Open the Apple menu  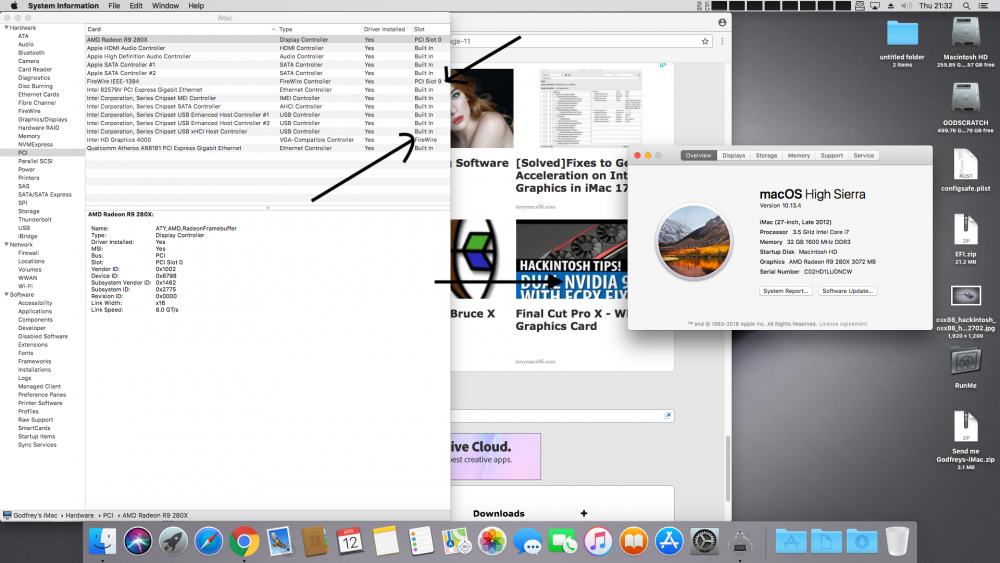pyautogui.click(x=14, y=6)
